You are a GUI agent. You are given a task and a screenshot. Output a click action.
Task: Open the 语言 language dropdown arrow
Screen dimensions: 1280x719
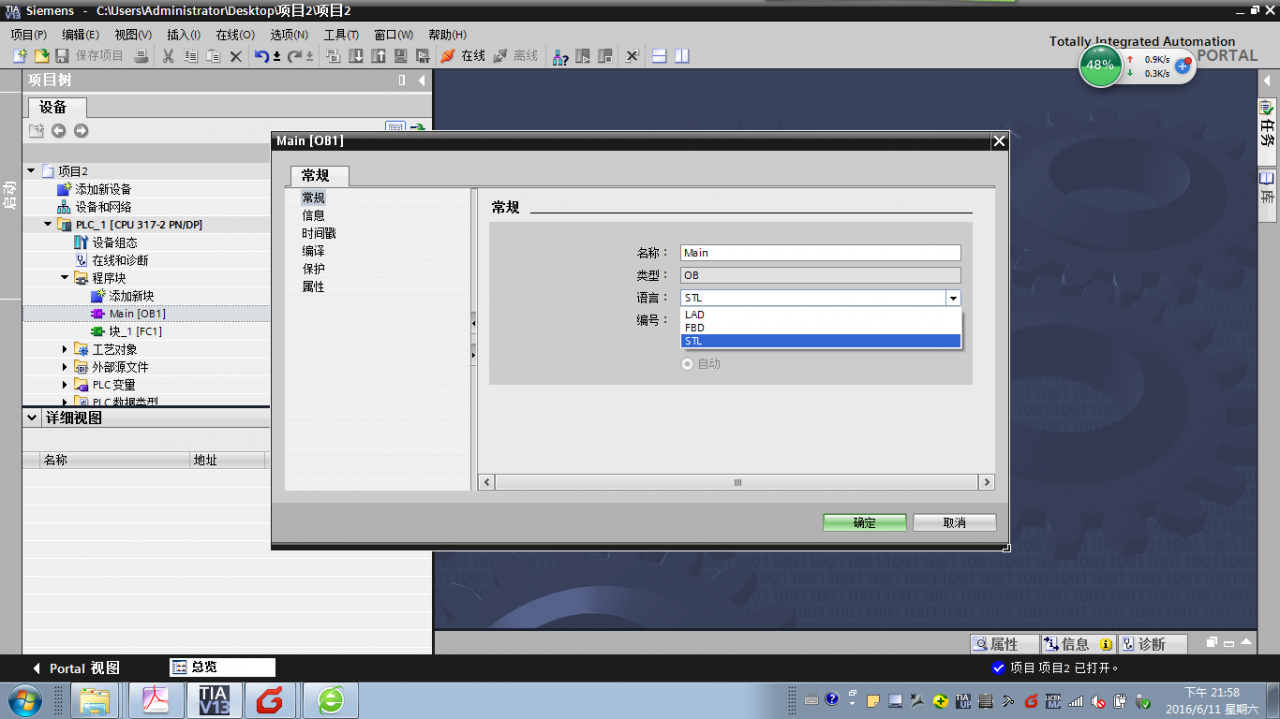click(954, 298)
